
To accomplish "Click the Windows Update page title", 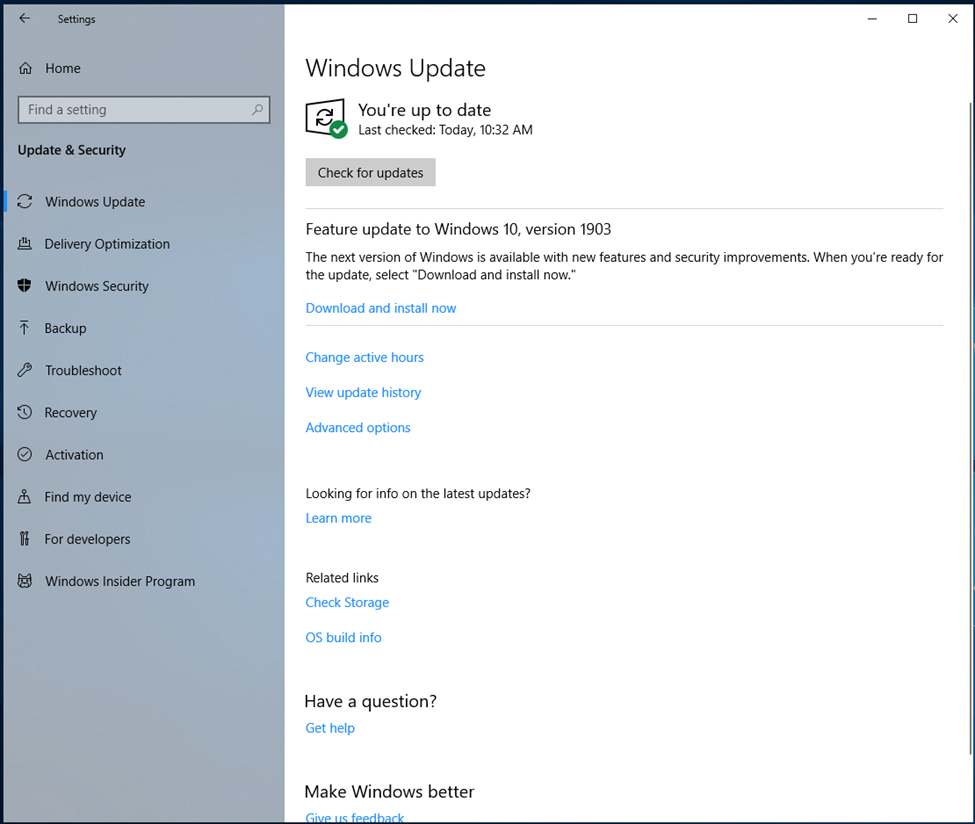I will [395, 68].
